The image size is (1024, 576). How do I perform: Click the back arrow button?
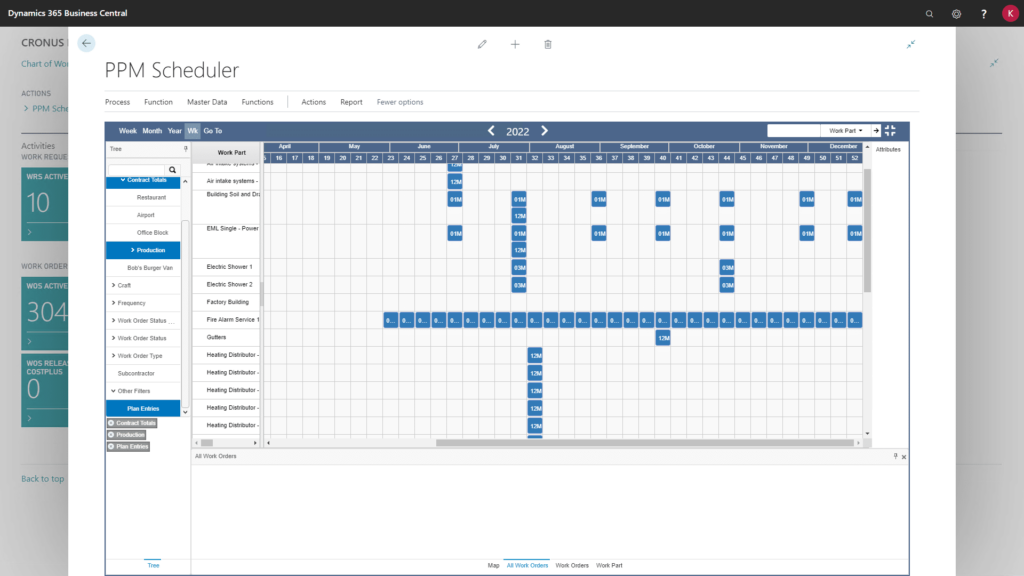click(86, 43)
